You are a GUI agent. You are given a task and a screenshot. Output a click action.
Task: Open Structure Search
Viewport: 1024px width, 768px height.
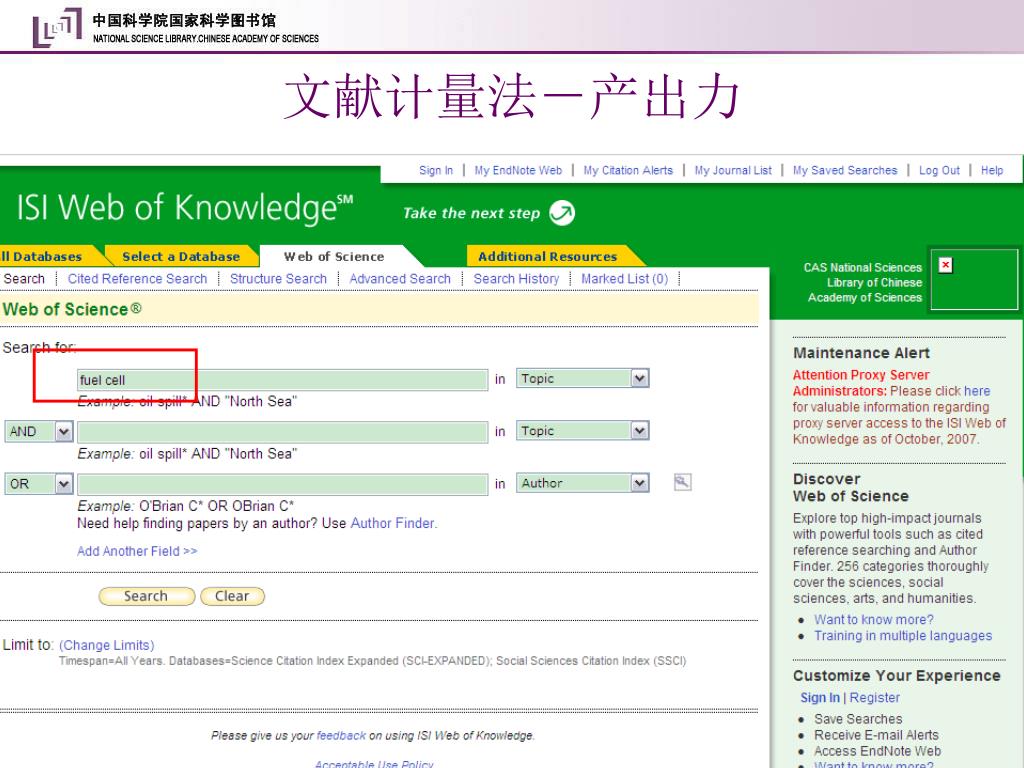278,279
